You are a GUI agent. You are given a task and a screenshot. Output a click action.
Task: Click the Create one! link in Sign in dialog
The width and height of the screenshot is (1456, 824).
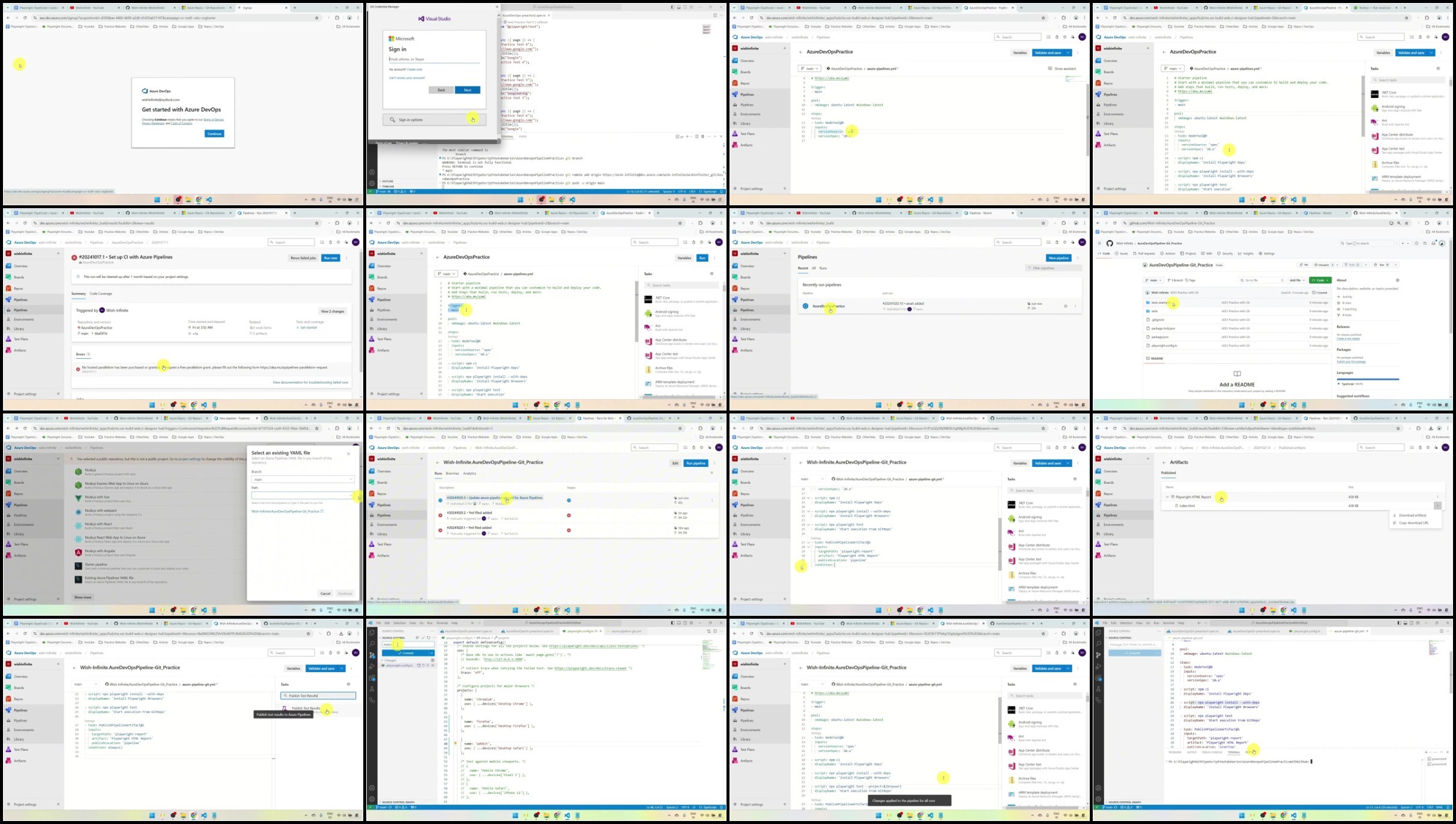[415, 70]
